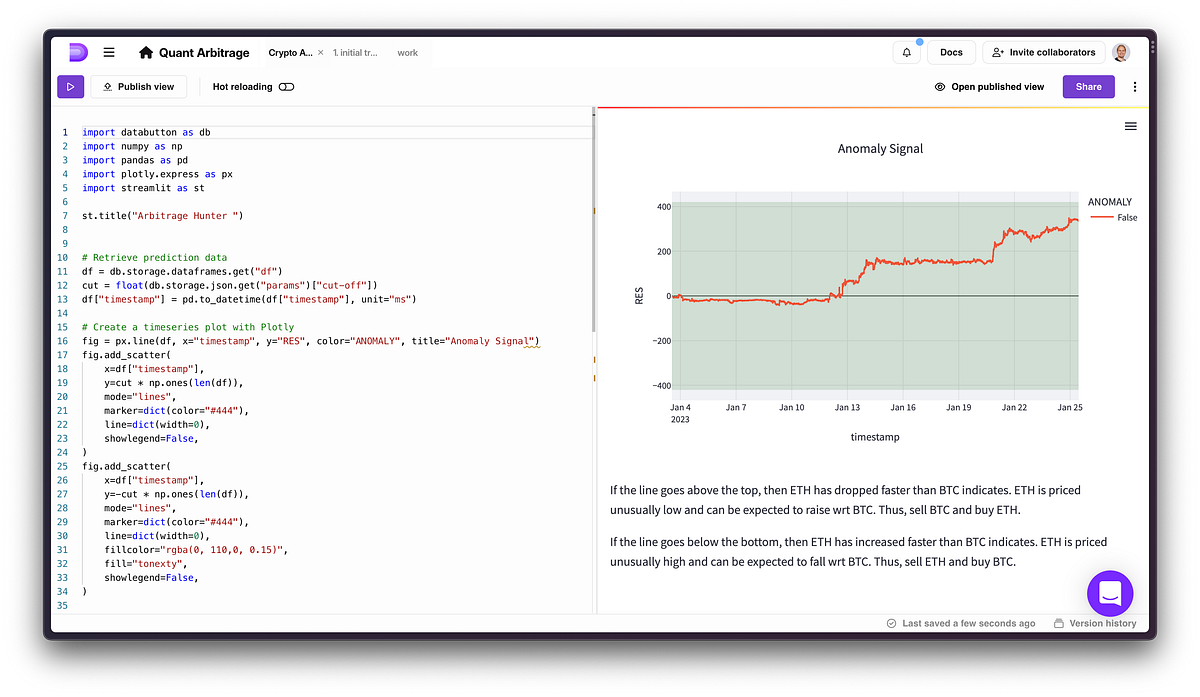Click the Share button

pos(1088,87)
